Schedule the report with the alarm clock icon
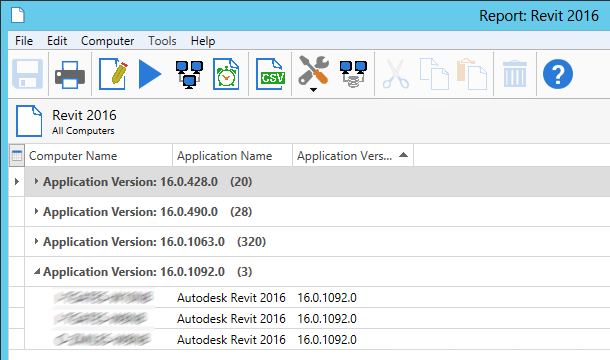The height and width of the screenshot is (360, 610). [226, 74]
